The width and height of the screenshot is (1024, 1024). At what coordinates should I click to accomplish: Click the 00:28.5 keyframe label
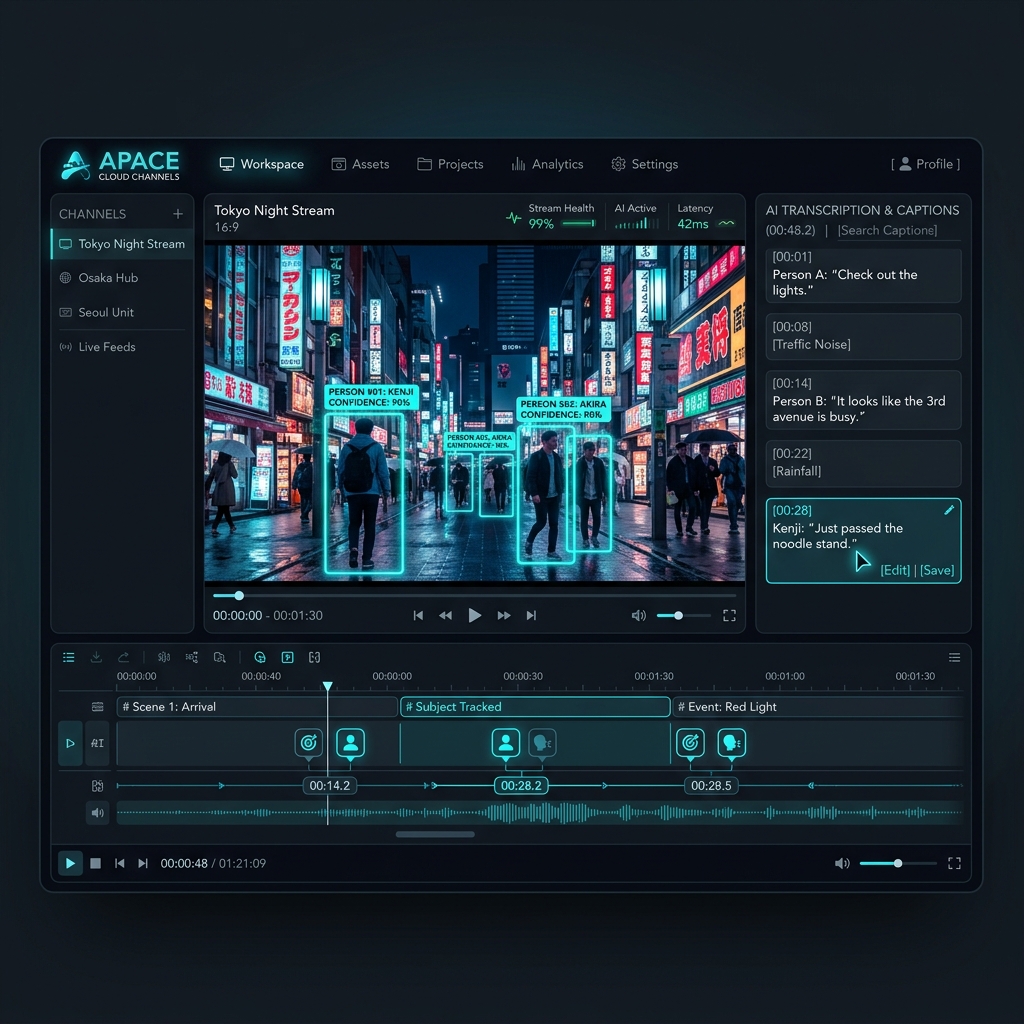click(x=711, y=786)
